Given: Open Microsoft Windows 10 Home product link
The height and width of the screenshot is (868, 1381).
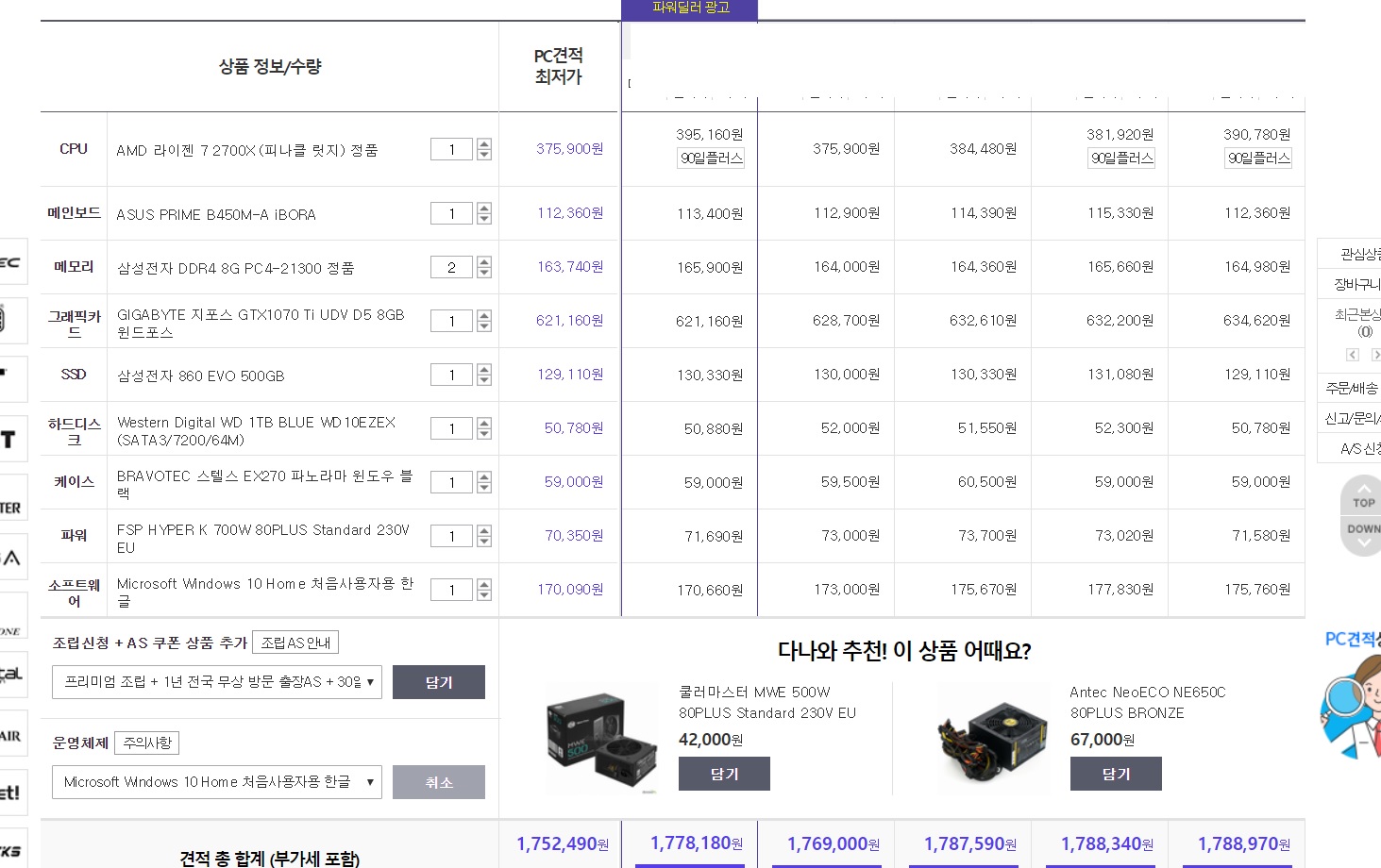Looking at the screenshot, I should click(x=265, y=592).
